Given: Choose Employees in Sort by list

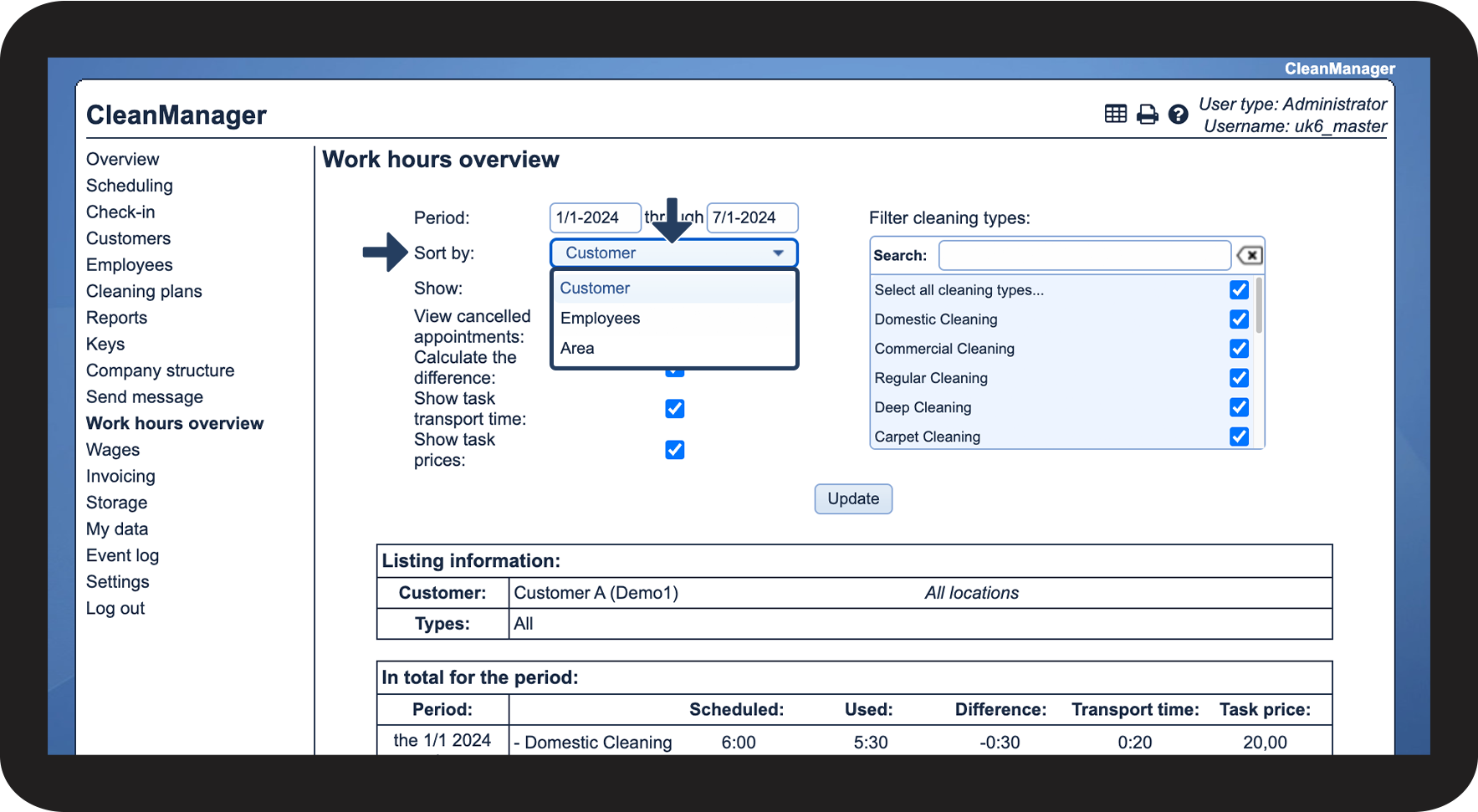Looking at the screenshot, I should click(600, 319).
